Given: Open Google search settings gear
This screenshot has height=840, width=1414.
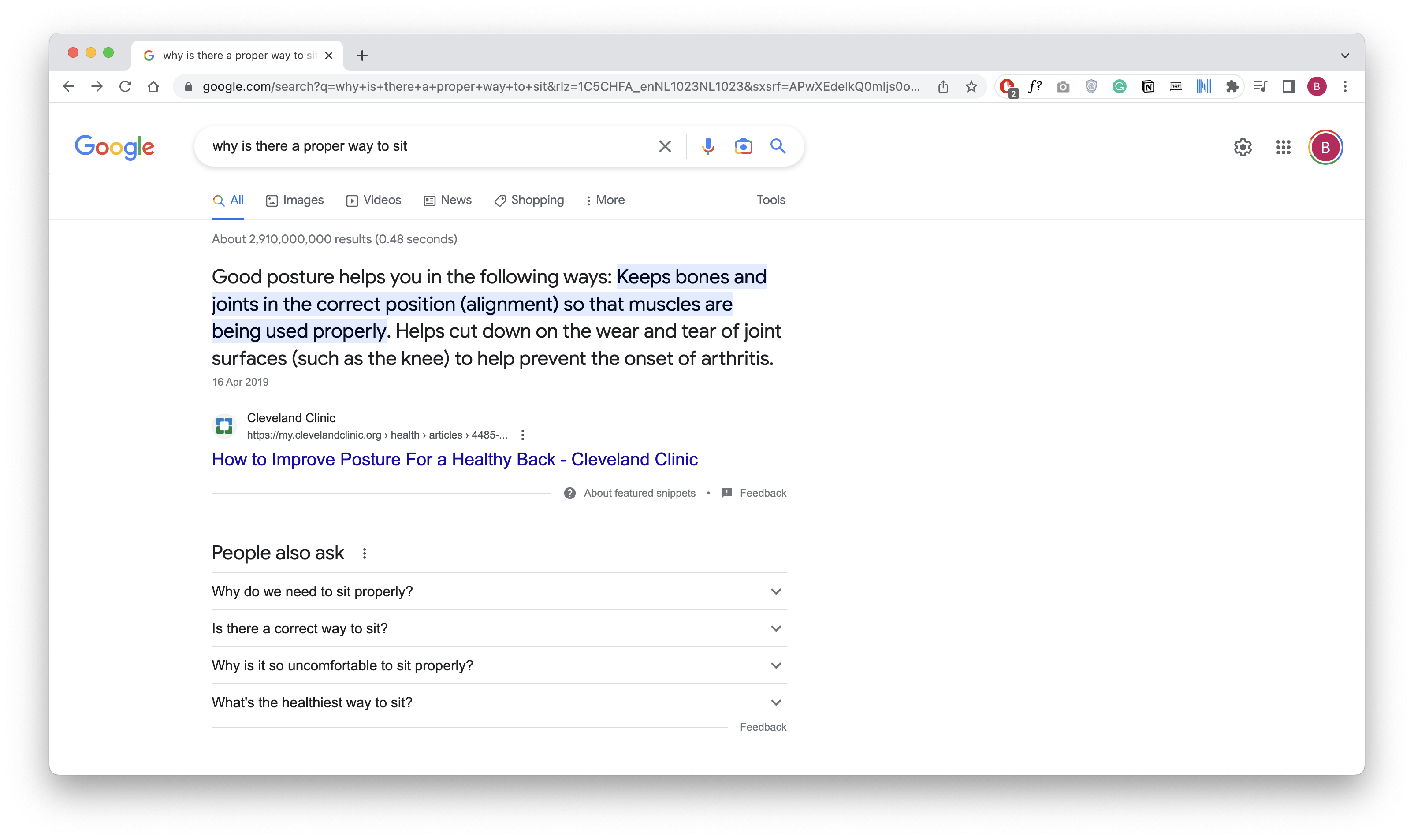Looking at the screenshot, I should [1243, 147].
